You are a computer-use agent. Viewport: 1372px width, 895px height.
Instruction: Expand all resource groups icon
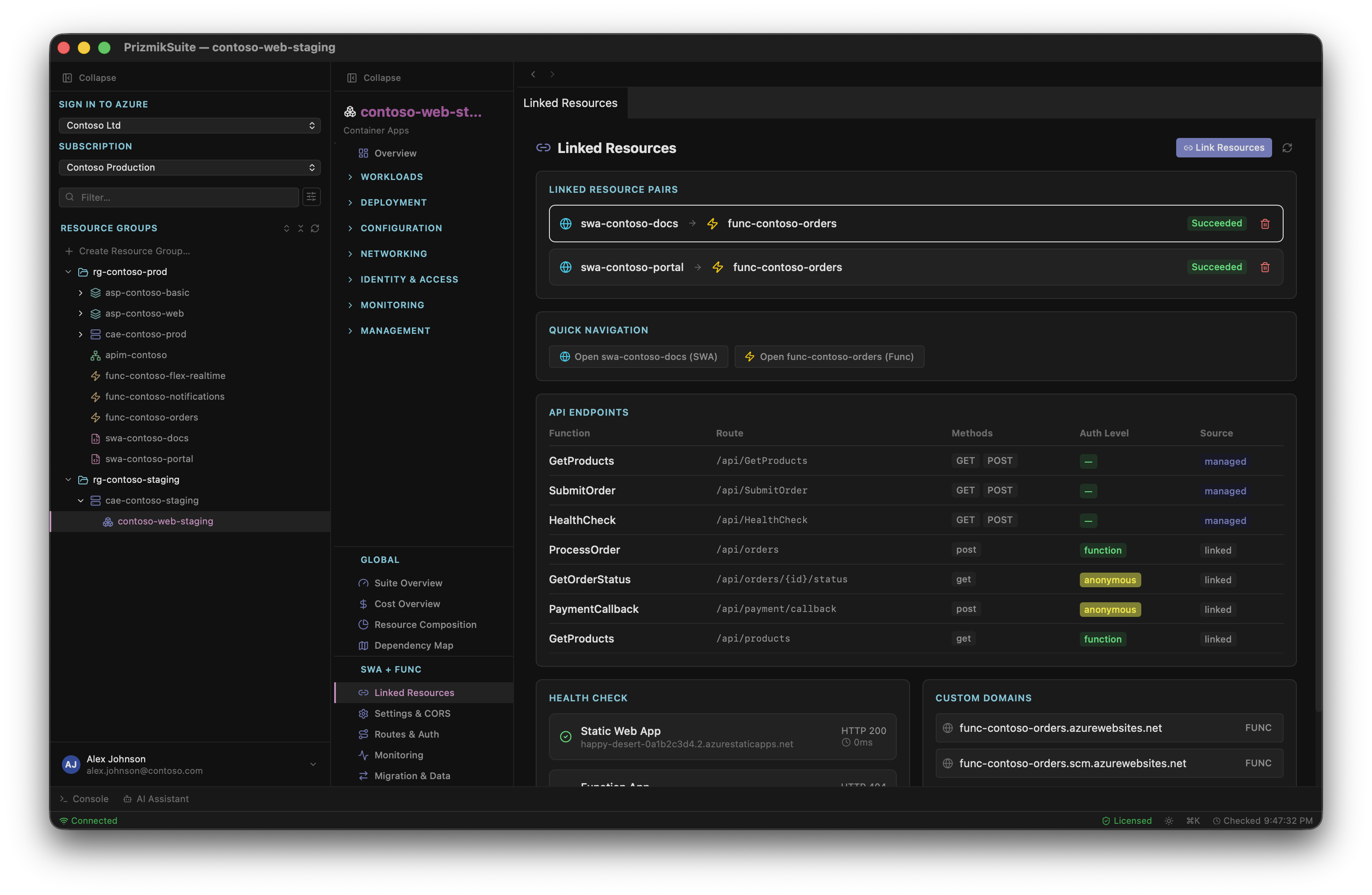286,228
